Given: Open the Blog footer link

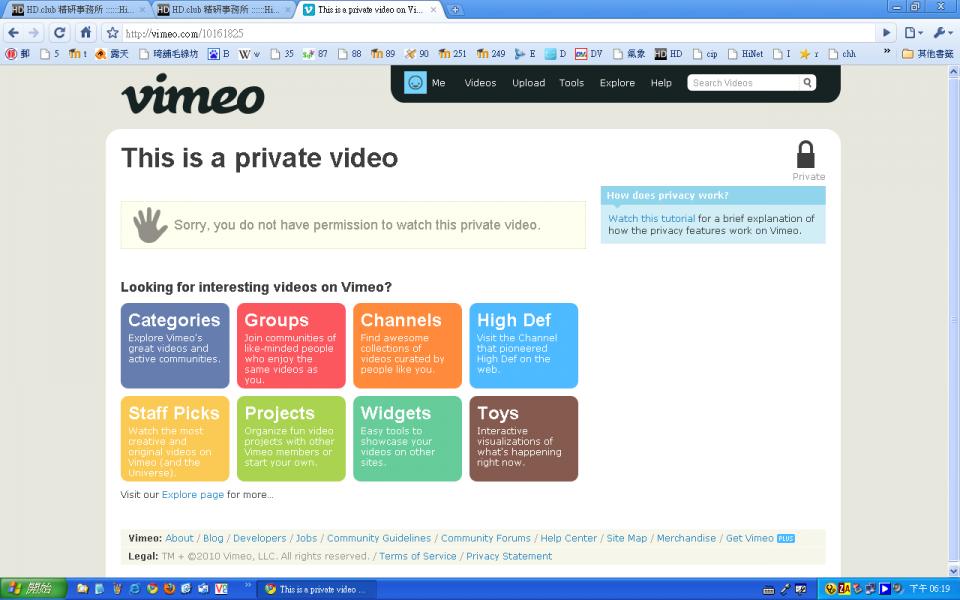Looking at the screenshot, I should click(x=213, y=538).
